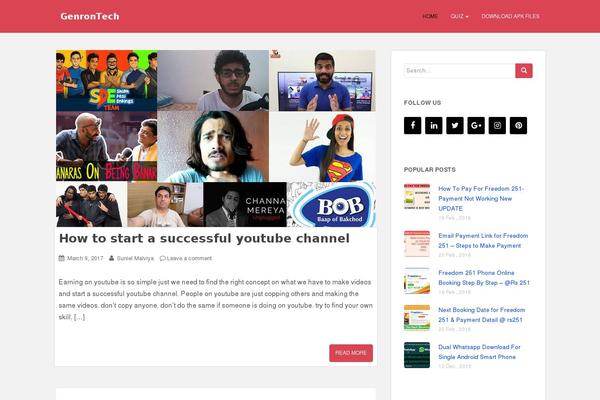The height and width of the screenshot is (400, 600).
Task: Click thumbnail of How To Pay For Freedom 251
Action: click(417, 197)
